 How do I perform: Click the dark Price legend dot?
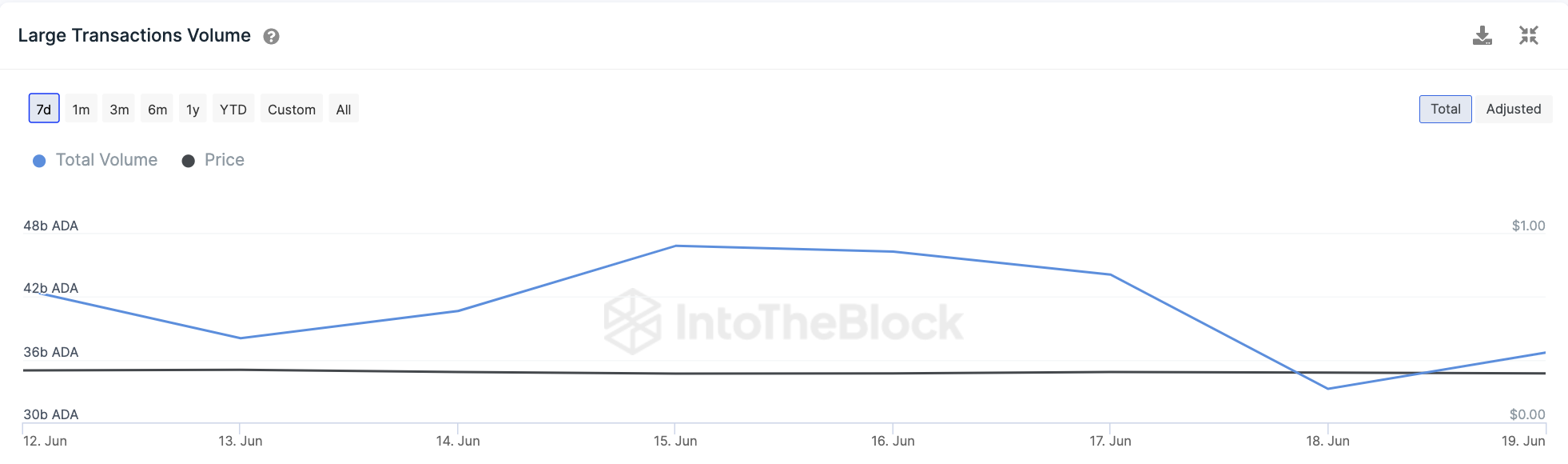pyautogui.click(x=189, y=161)
